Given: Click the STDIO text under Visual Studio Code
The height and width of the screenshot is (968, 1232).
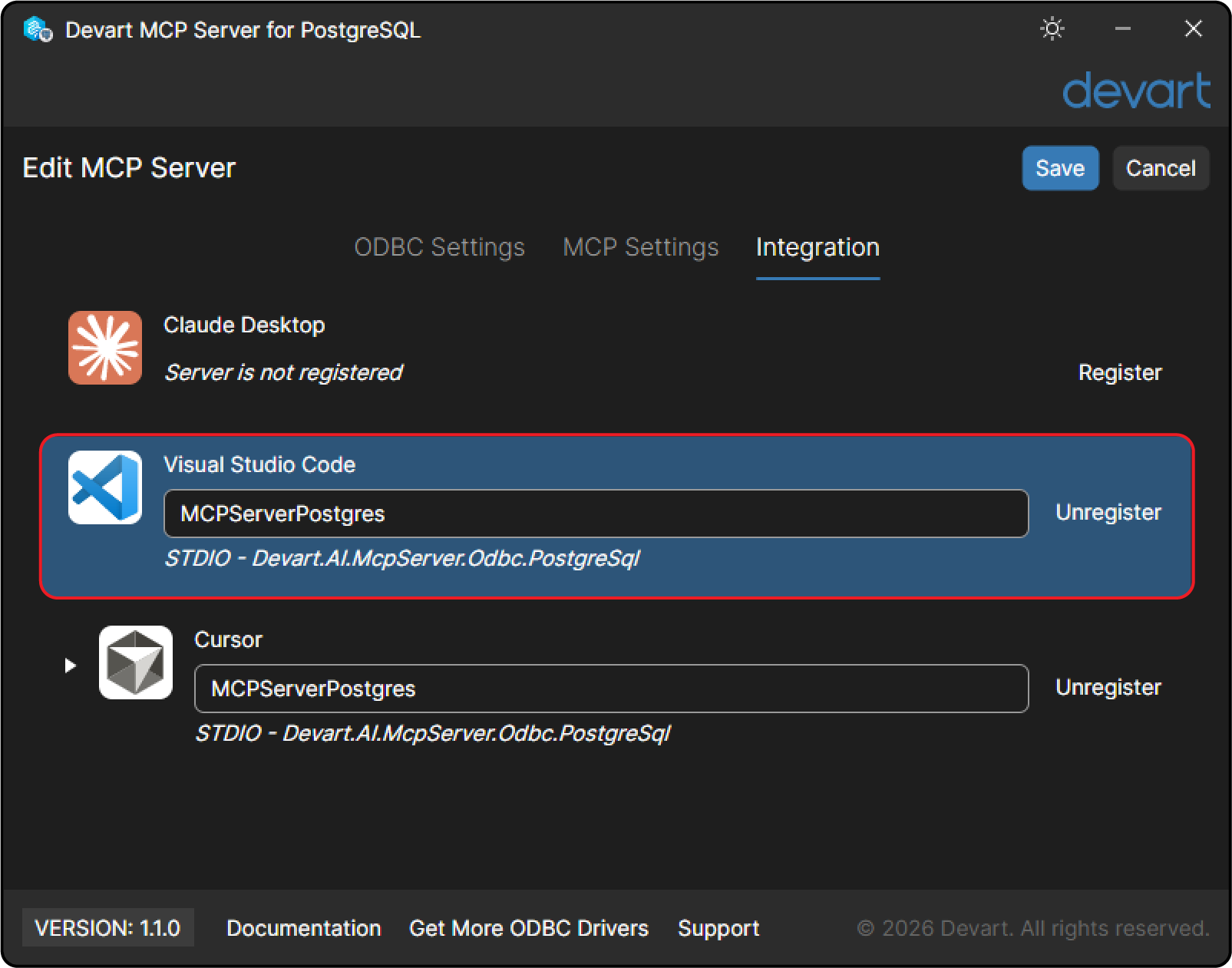Looking at the screenshot, I should 401,558.
